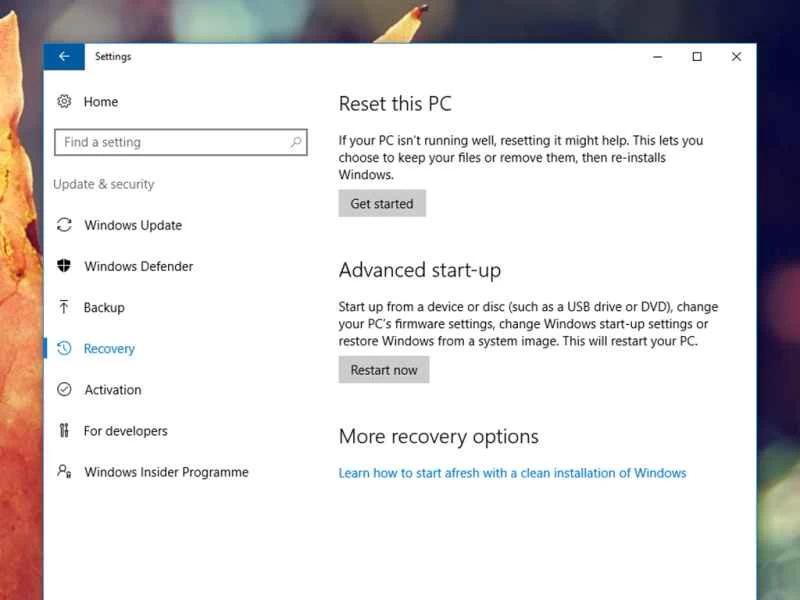This screenshot has width=800, height=600.
Task: Click the Windows Defender shield icon
Action: (64, 266)
